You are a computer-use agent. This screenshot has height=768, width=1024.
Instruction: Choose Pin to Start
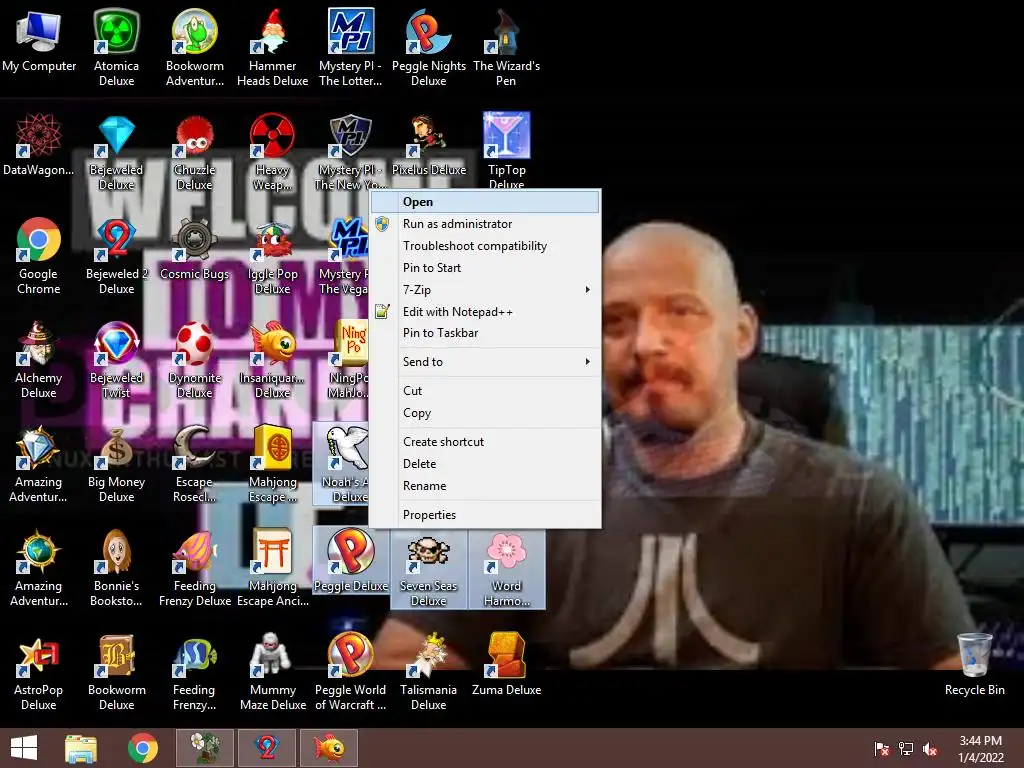coord(485,268)
